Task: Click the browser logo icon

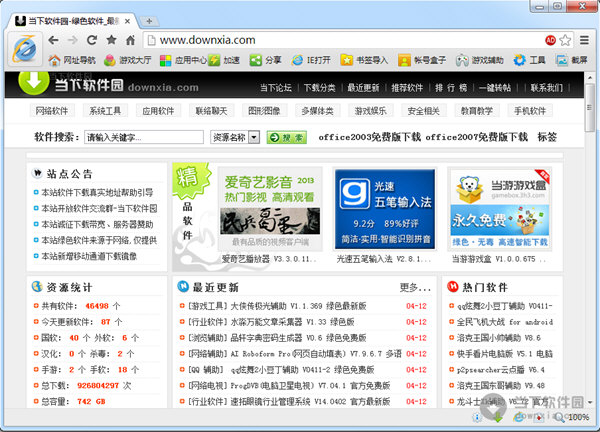Action: (x=24, y=49)
